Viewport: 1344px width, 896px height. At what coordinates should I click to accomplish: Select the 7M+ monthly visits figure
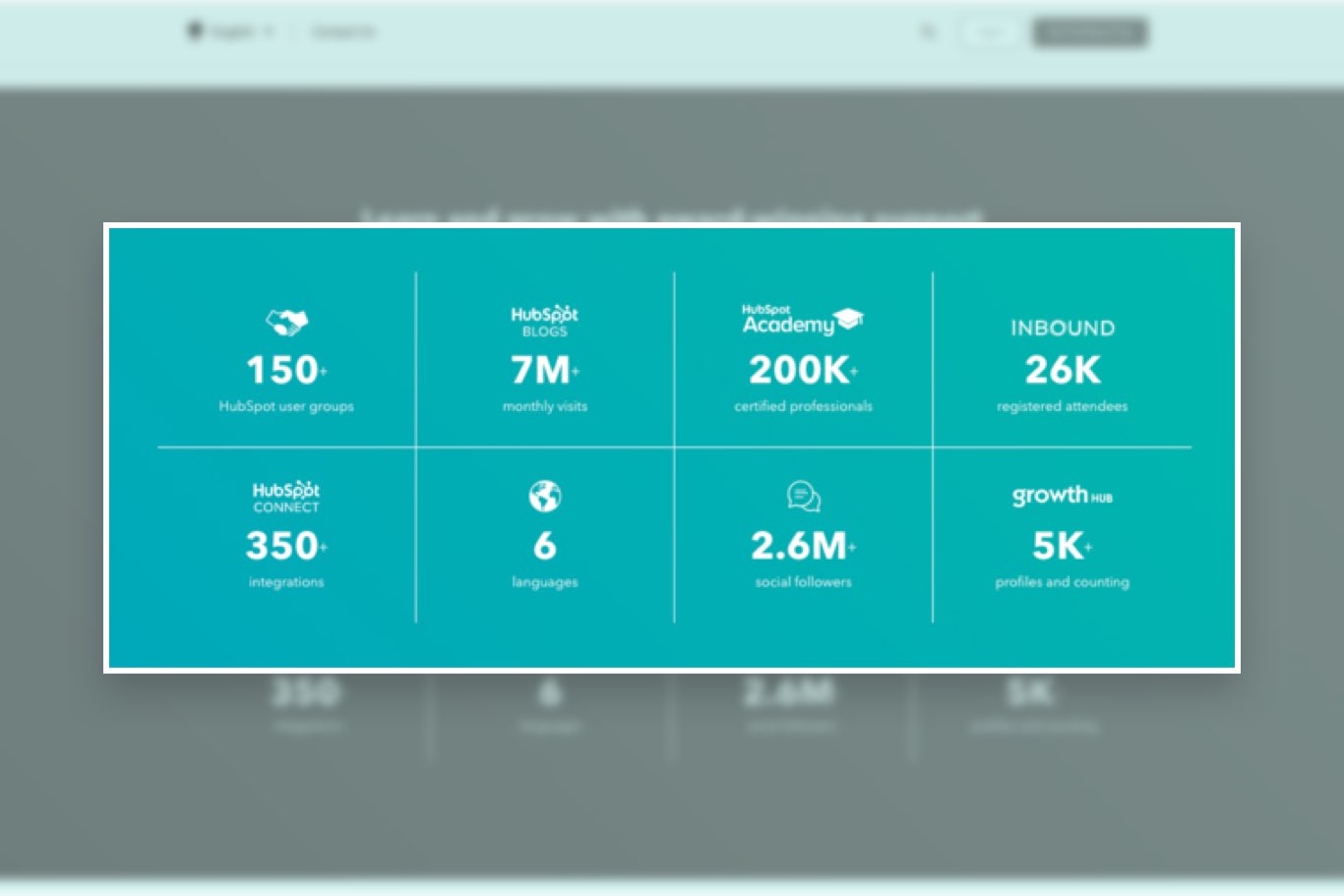(544, 371)
